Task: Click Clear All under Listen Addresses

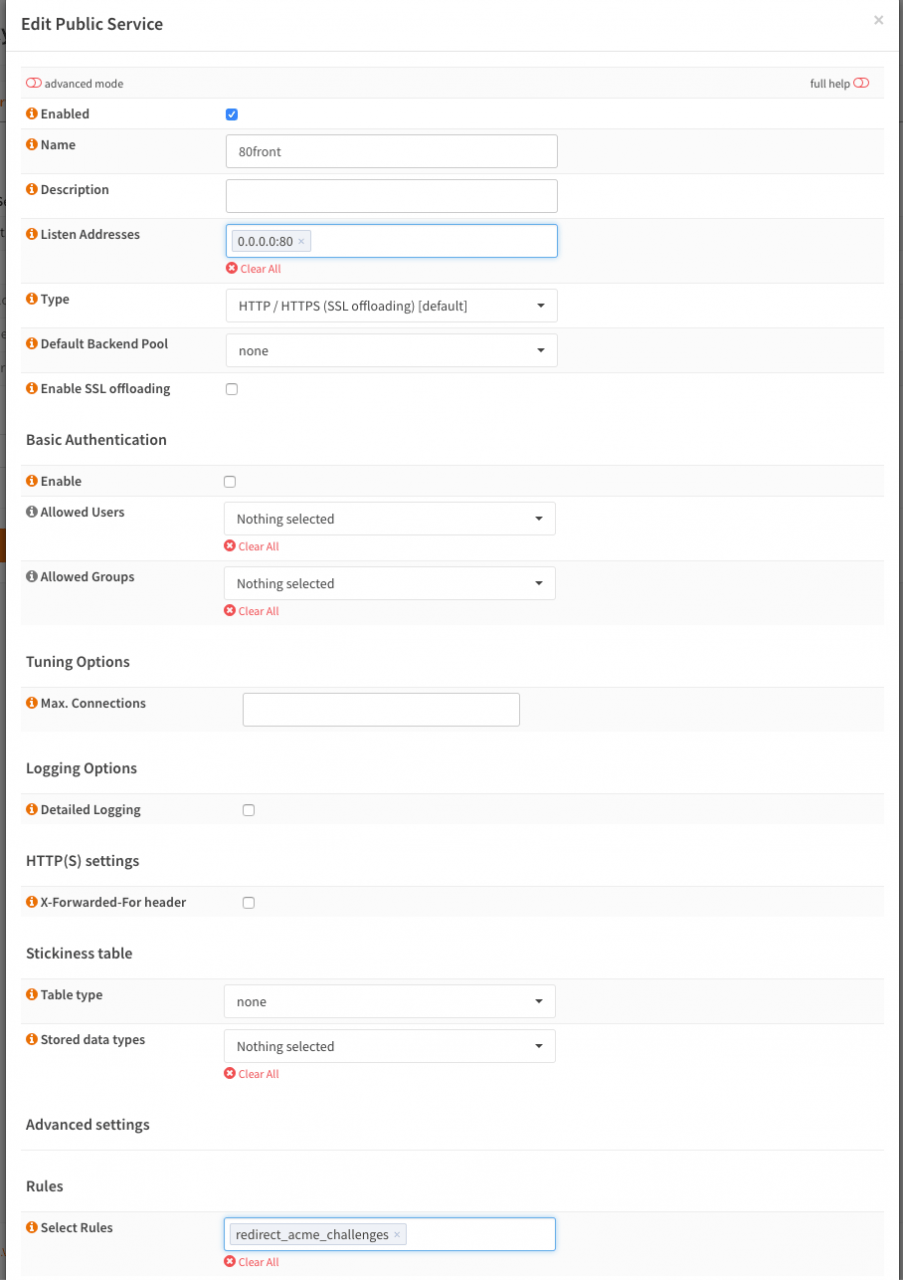Action: pos(254,269)
